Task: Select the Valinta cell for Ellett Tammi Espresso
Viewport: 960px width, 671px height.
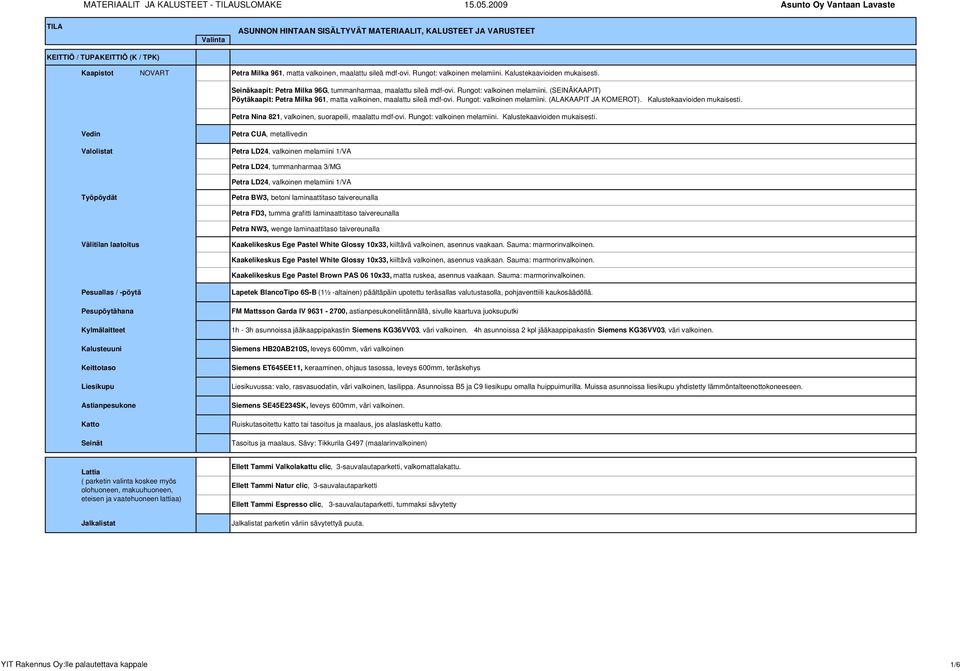Action: [x=213, y=505]
